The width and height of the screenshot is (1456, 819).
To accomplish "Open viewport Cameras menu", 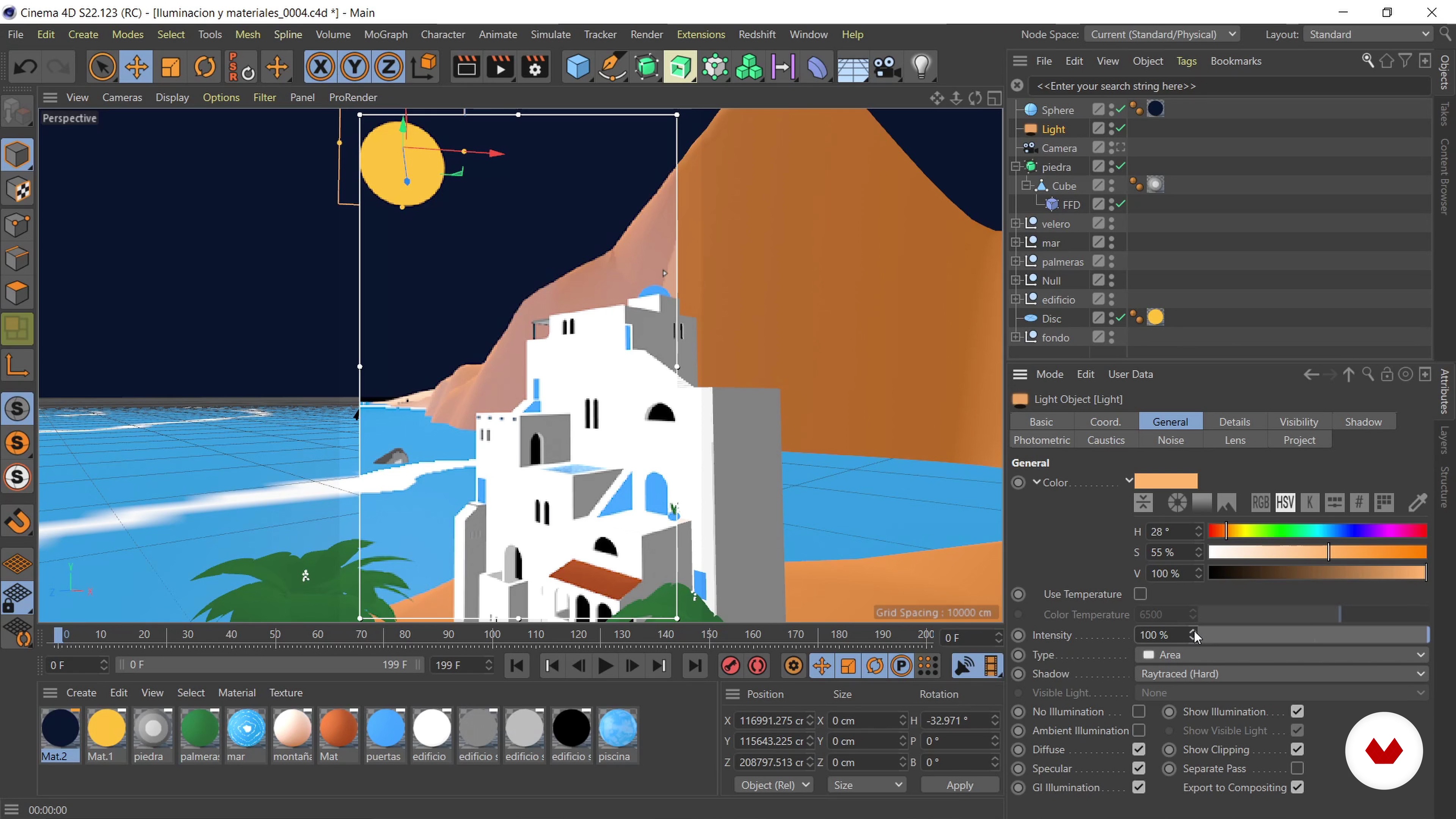I will [121, 97].
